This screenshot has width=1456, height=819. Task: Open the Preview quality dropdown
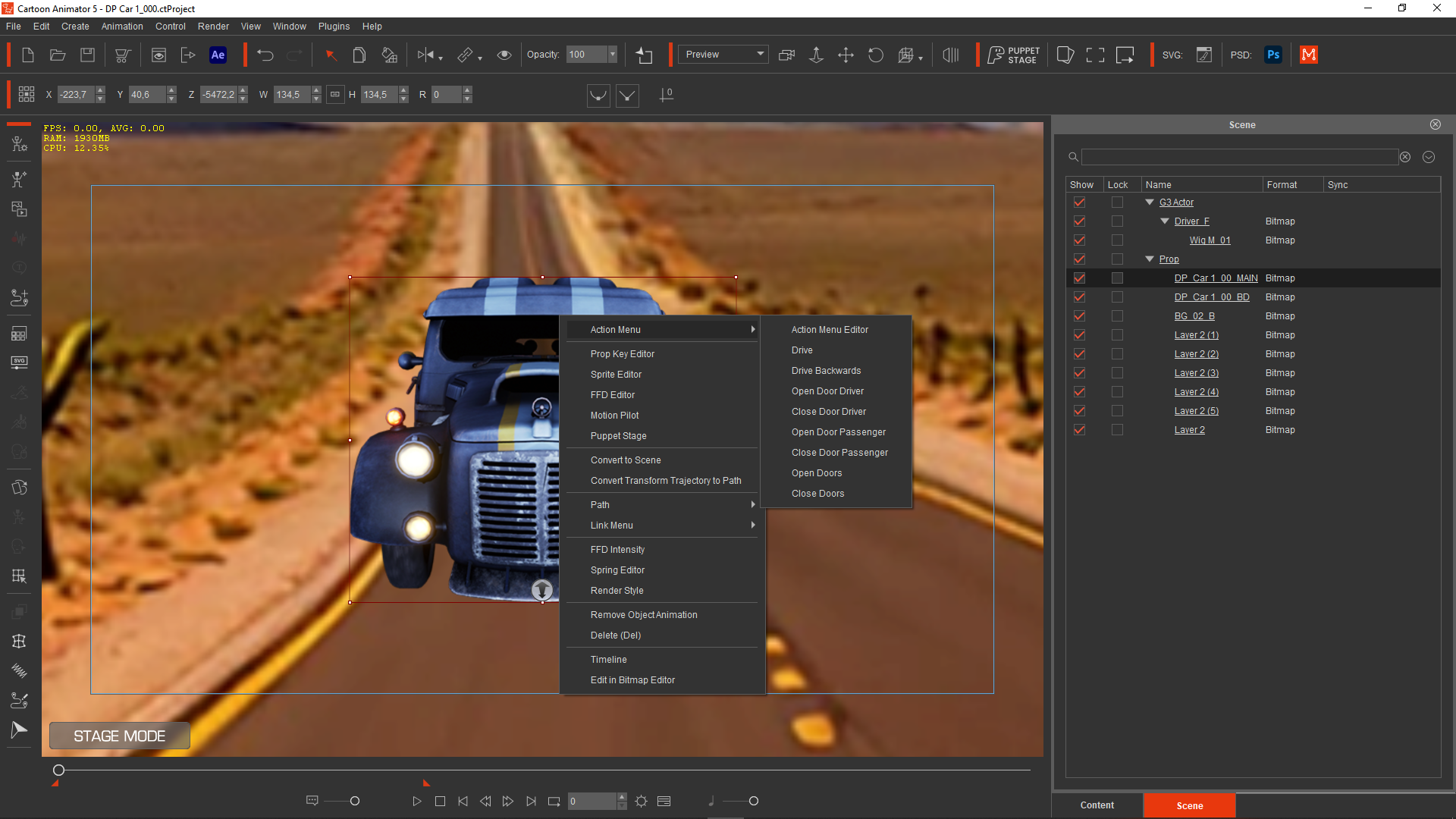[723, 55]
